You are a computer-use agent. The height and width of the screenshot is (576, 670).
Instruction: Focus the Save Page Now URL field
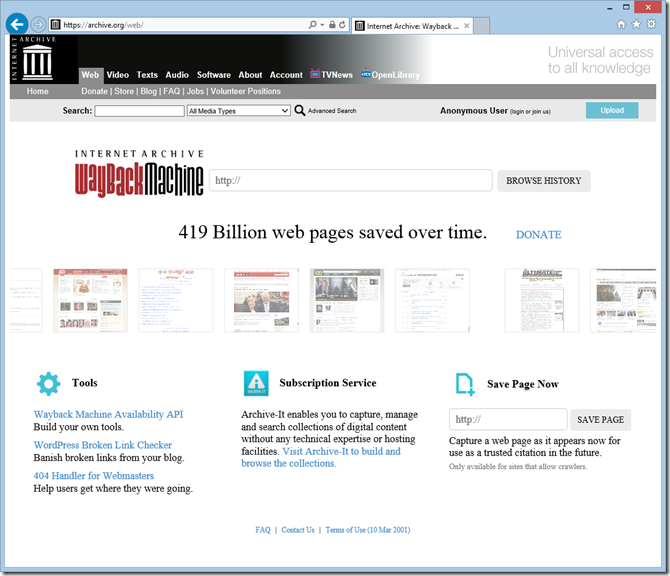(508, 419)
